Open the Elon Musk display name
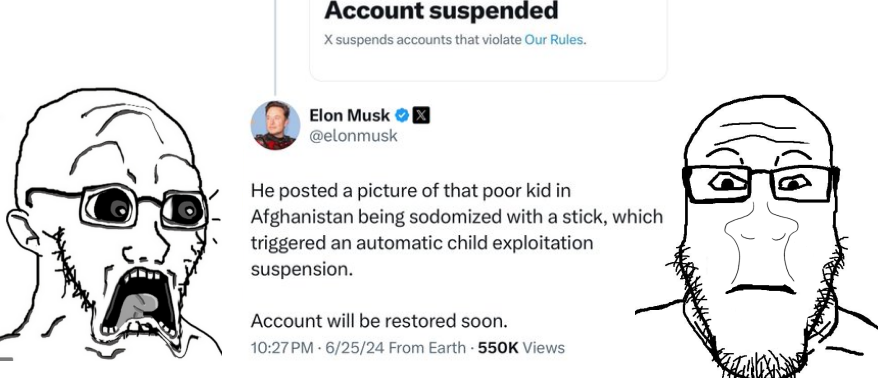The image size is (878, 378). [x=349, y=115]
